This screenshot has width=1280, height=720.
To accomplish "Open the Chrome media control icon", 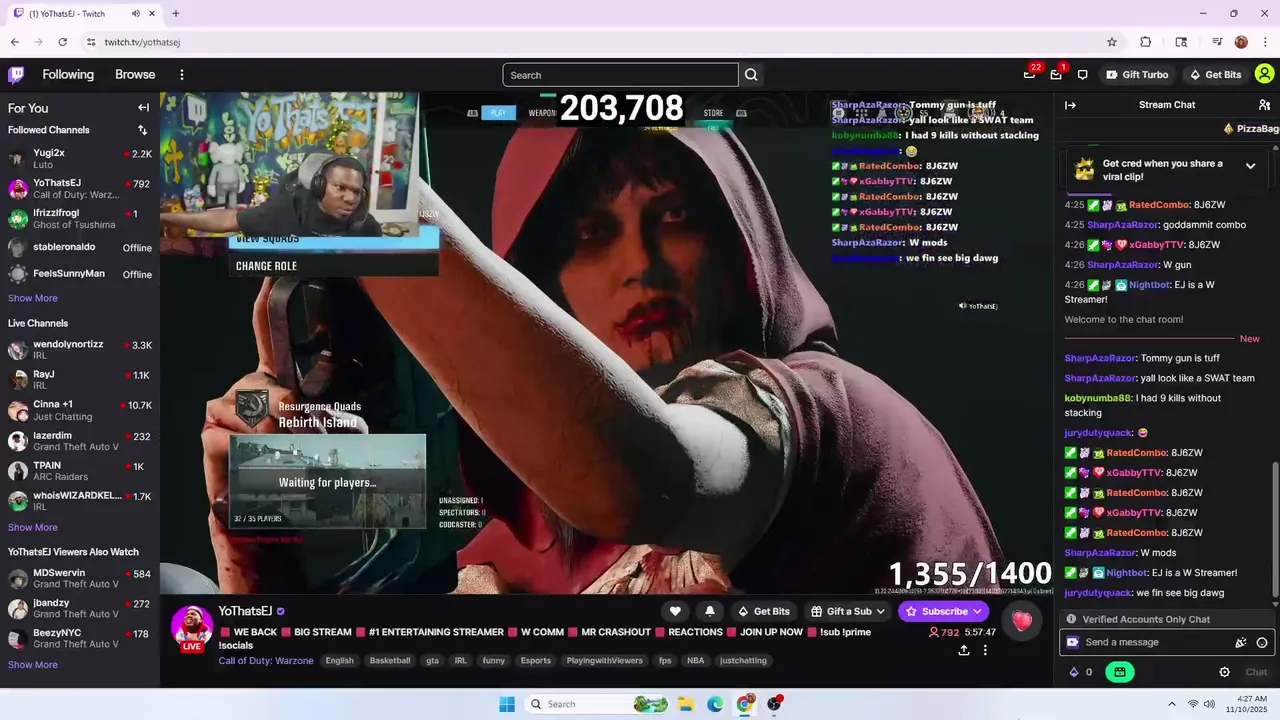I will (x=1217, y=42).
